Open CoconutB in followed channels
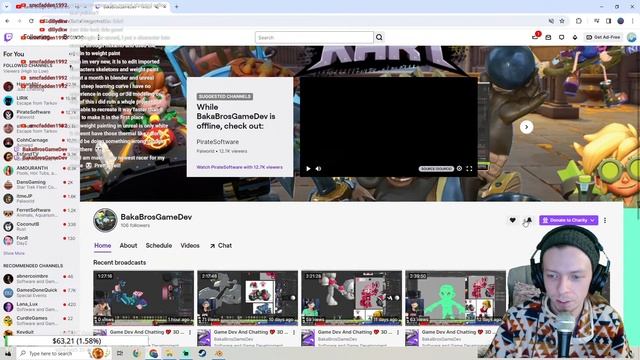The height and width of the screenshot is (360, 640). [x=40, y=227]
